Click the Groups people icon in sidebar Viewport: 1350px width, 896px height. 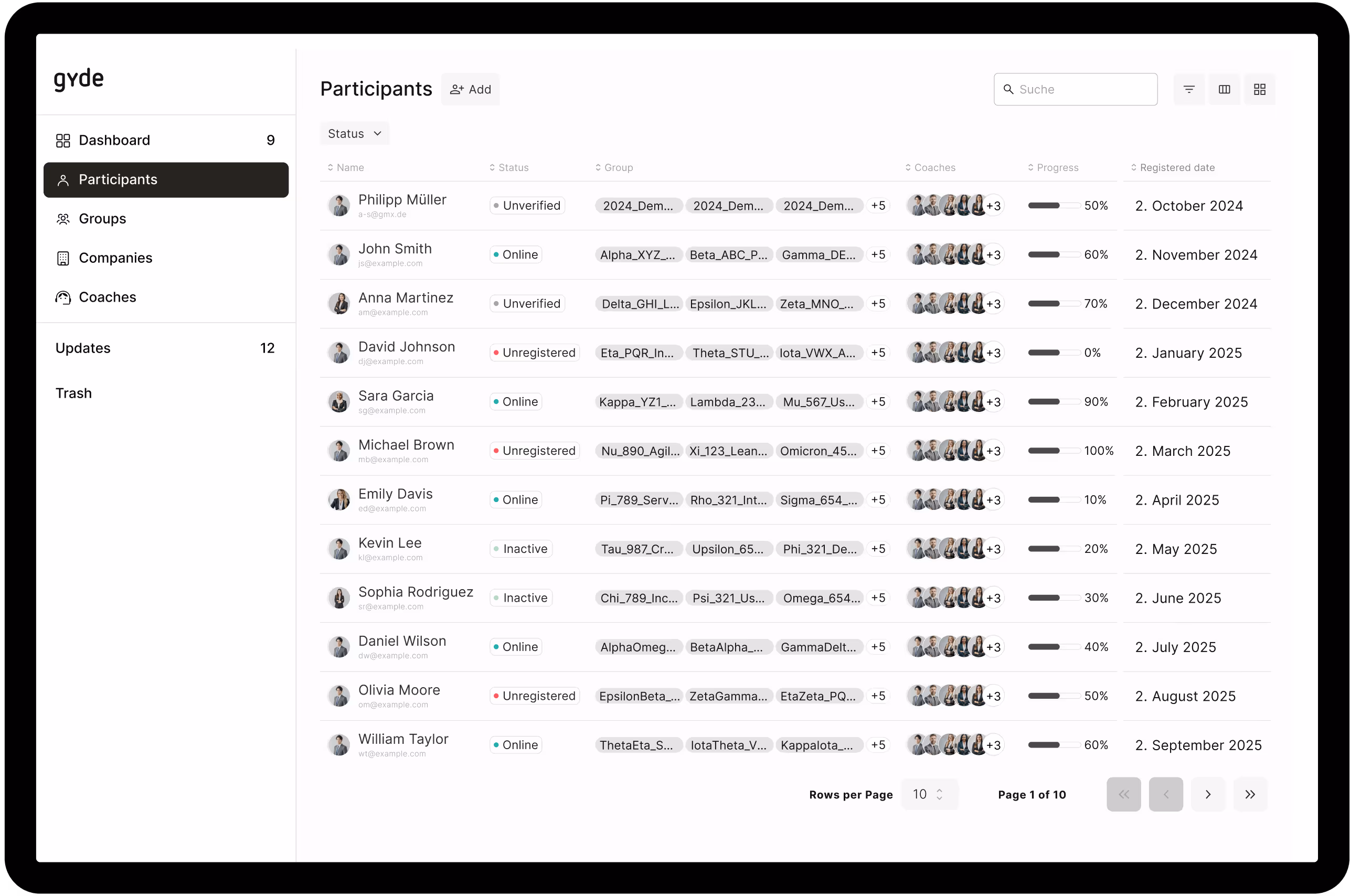63,219
